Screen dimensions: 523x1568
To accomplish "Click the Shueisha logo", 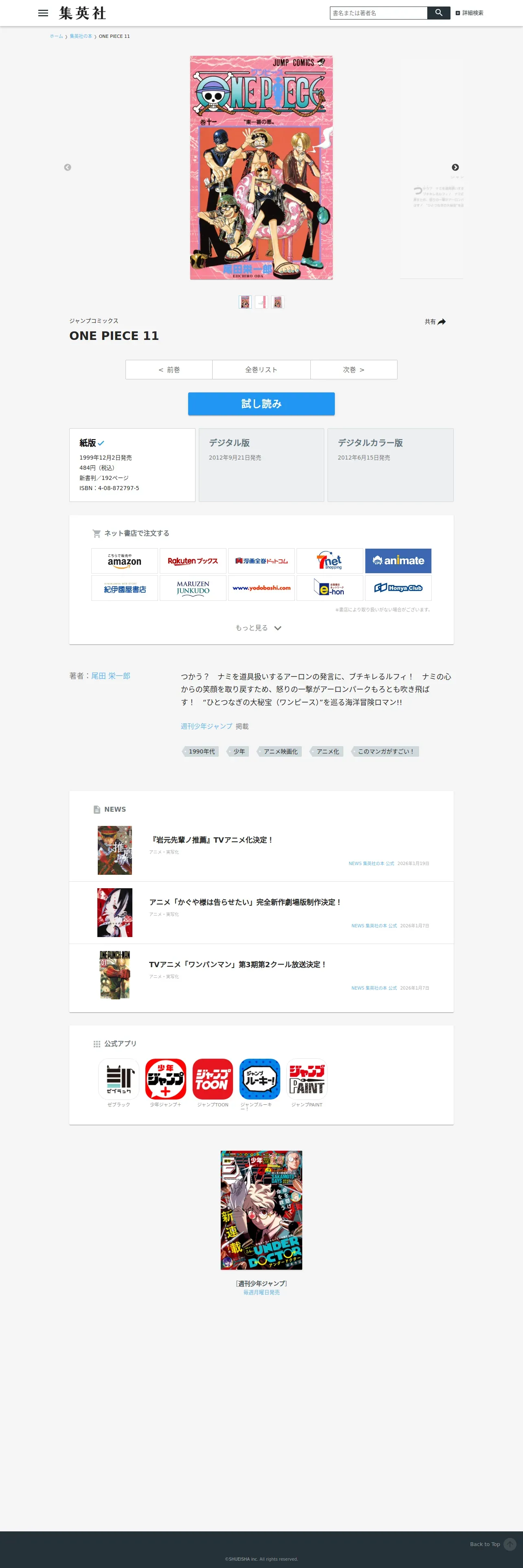I will coord(82,13).
